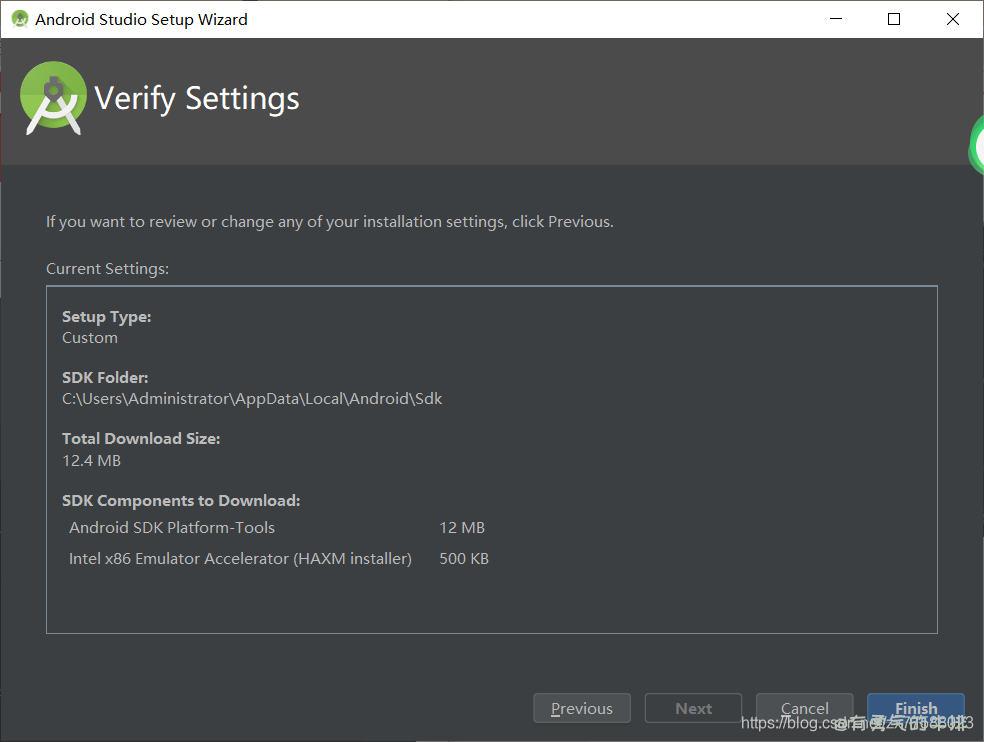The width and height of the screenshot is (984, 742).
Task: Select the Android SDK Platform-Tools row
Action: pos(277,527)
